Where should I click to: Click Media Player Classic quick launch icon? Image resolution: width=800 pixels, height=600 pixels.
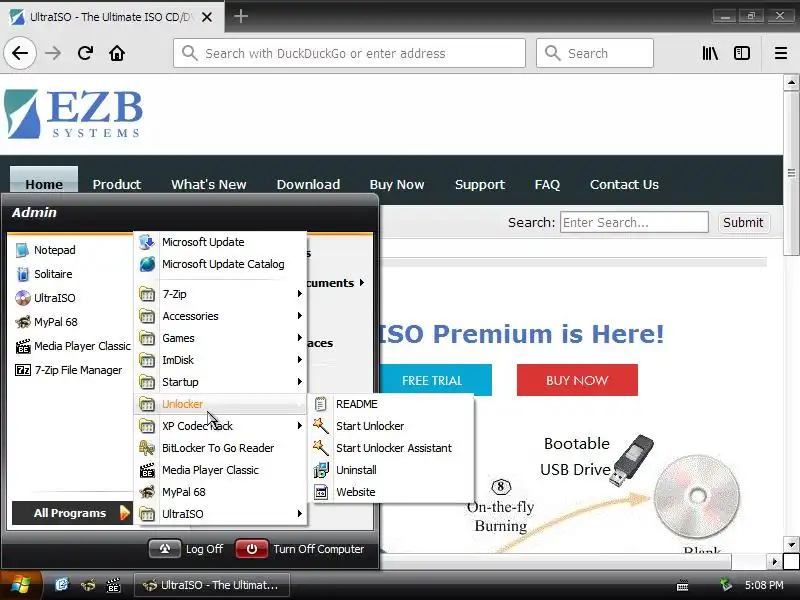[x=113, y=585]
